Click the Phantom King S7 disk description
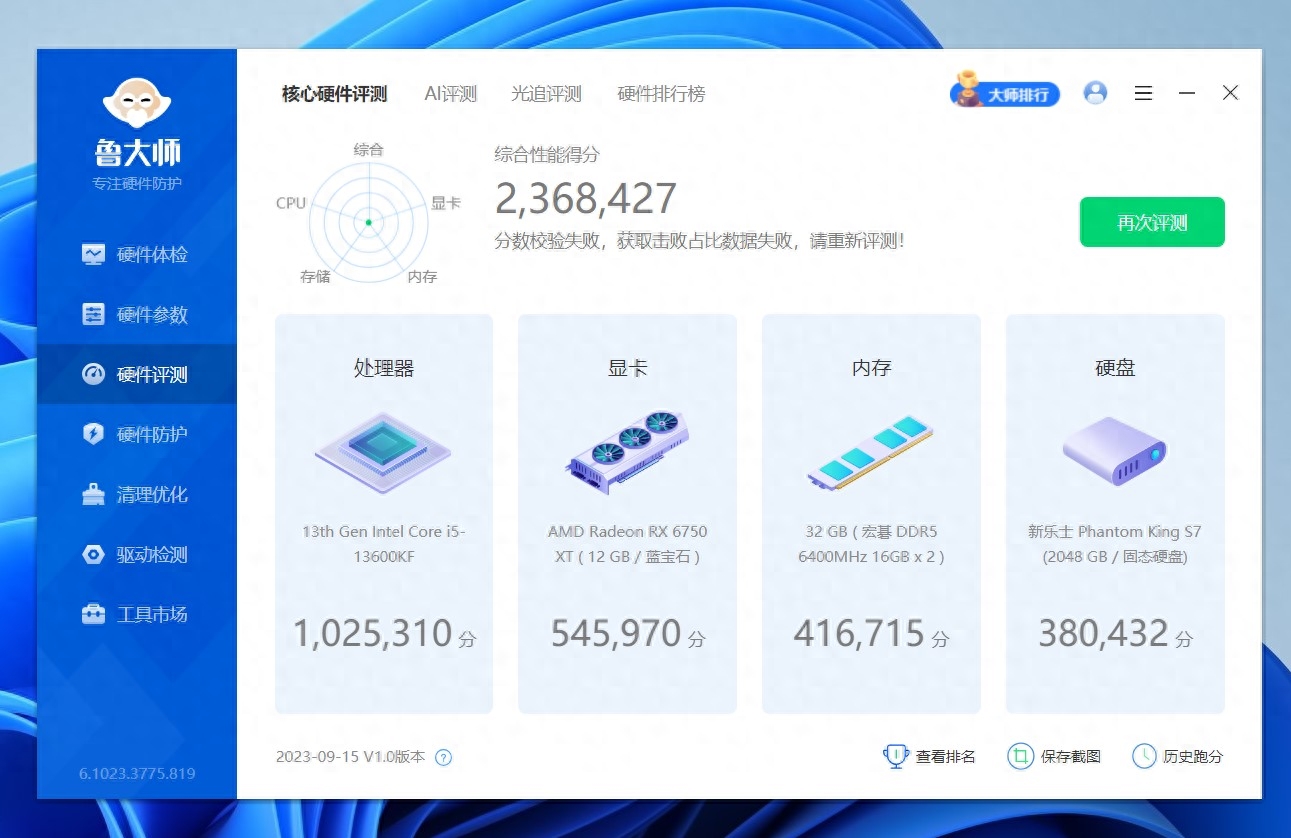The height and width of the screenshot is (838, 1291). pyautogui.click(x=1115, y=544)
